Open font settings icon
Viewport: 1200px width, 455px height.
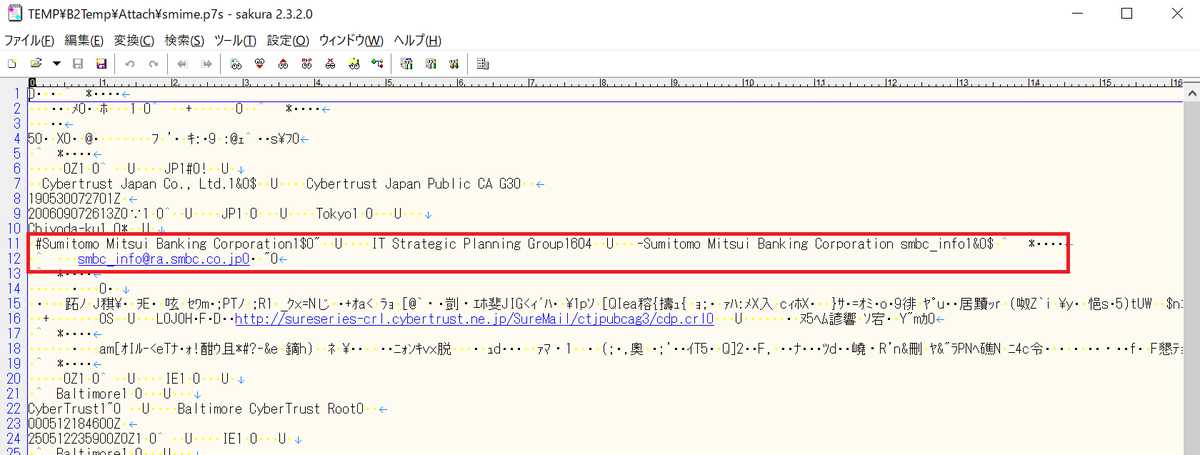click(x=453, y=63)
